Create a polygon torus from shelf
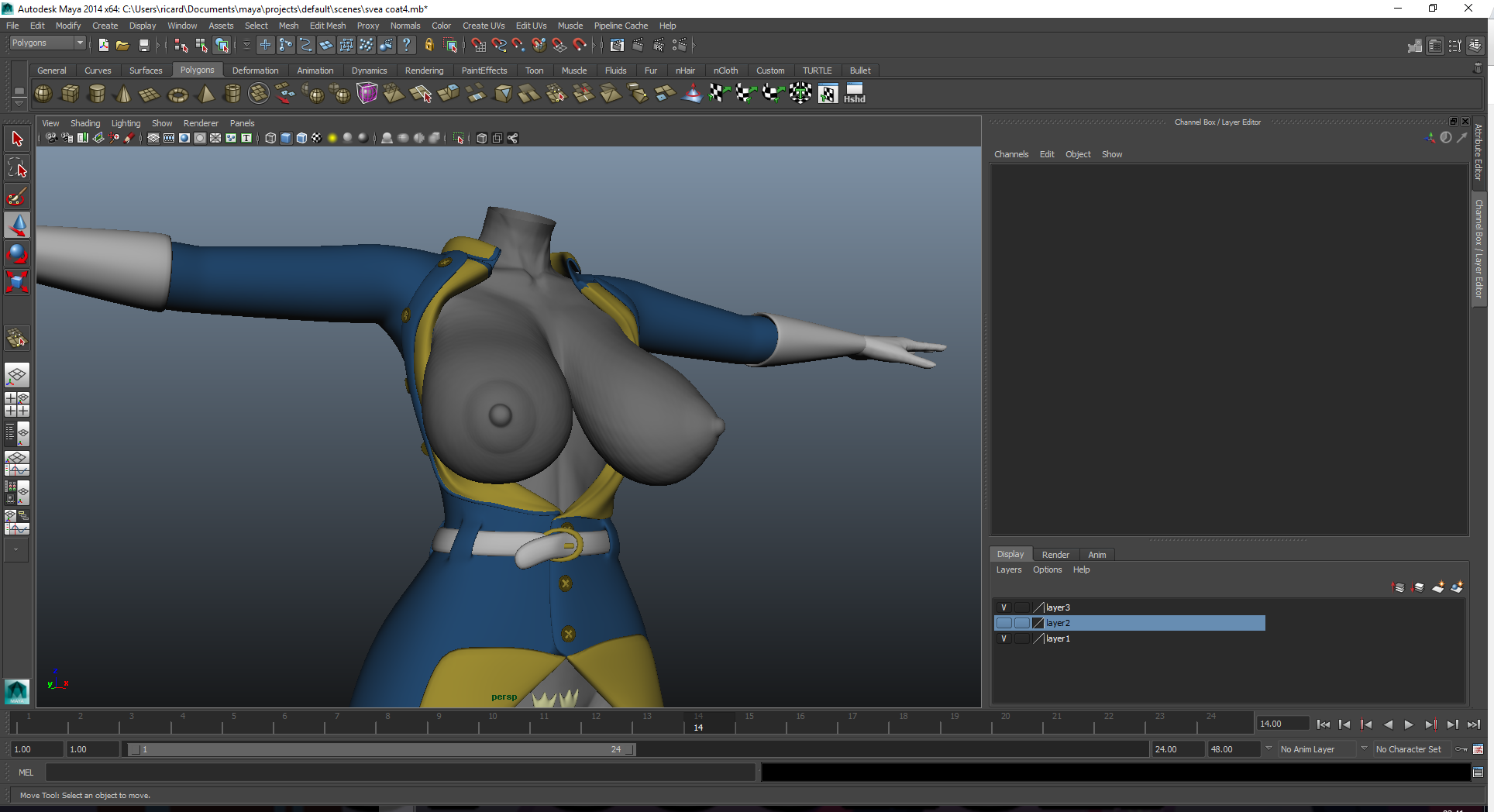Viewport: 1494px width, 812px height. click(x=178, y=95)
